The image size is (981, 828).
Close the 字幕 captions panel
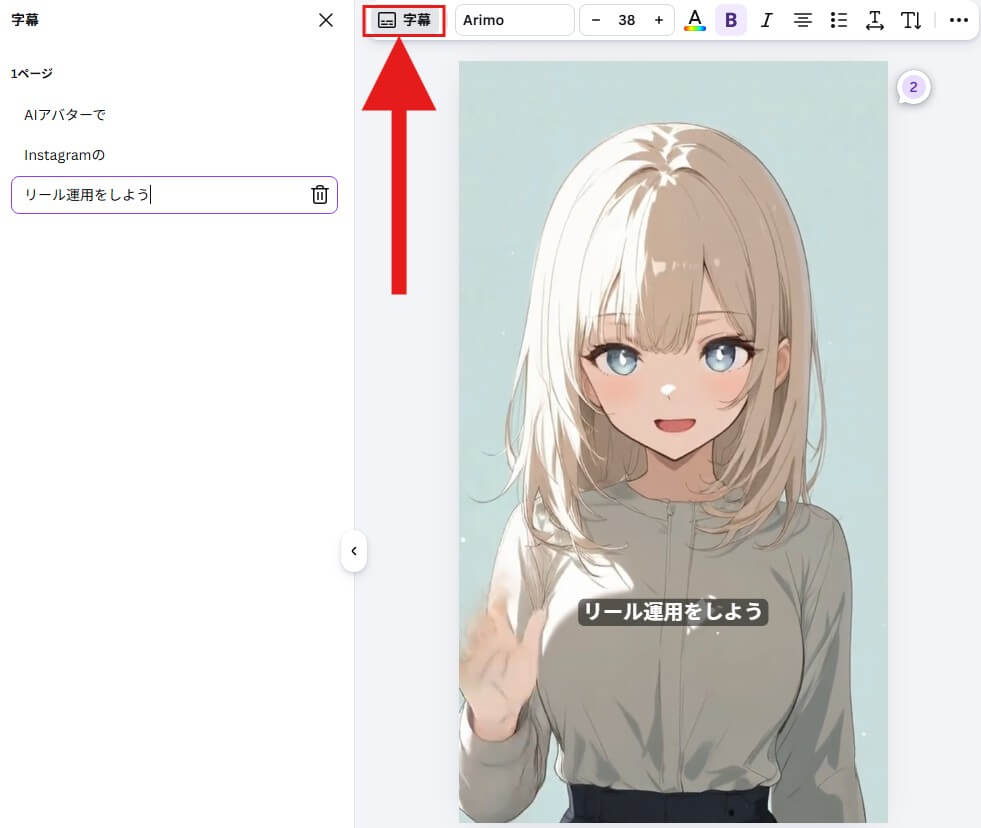click(x=325, y=20)
